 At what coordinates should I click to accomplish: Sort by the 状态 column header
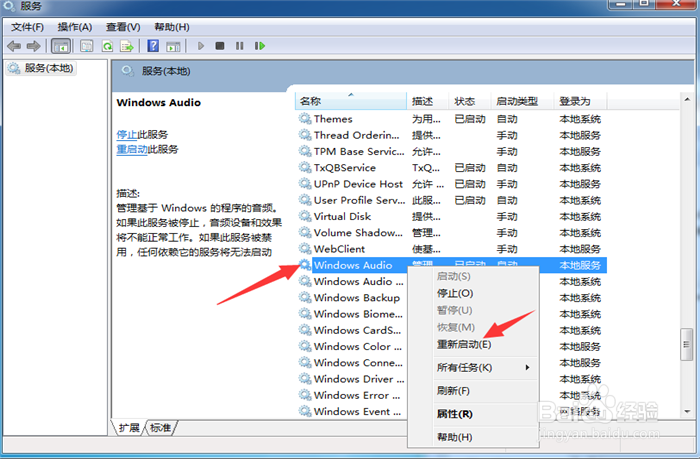click(x=470, y=101)
